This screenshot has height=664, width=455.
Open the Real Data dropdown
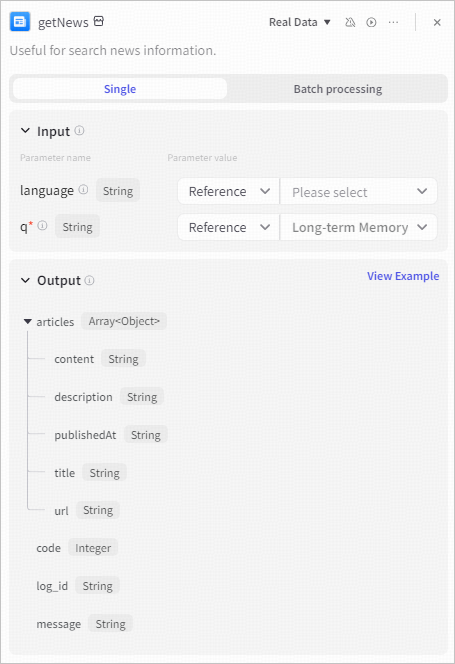pyautogui.click(x=300, y=22)
